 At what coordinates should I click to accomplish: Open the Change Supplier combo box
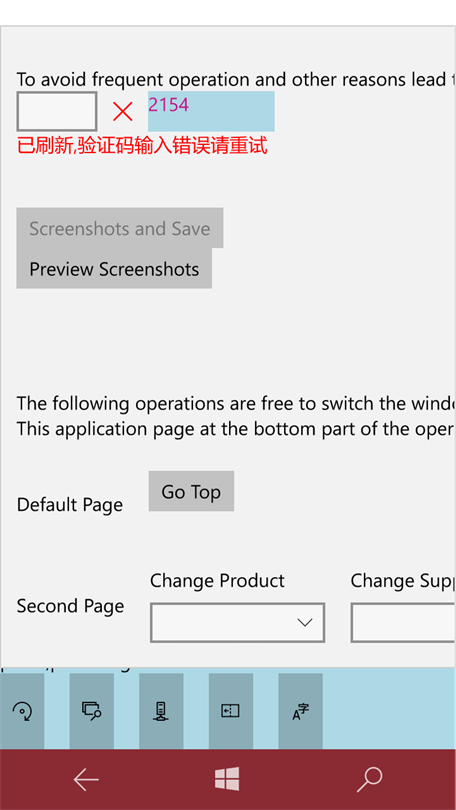pyautogui.click(x=403, y=622)
